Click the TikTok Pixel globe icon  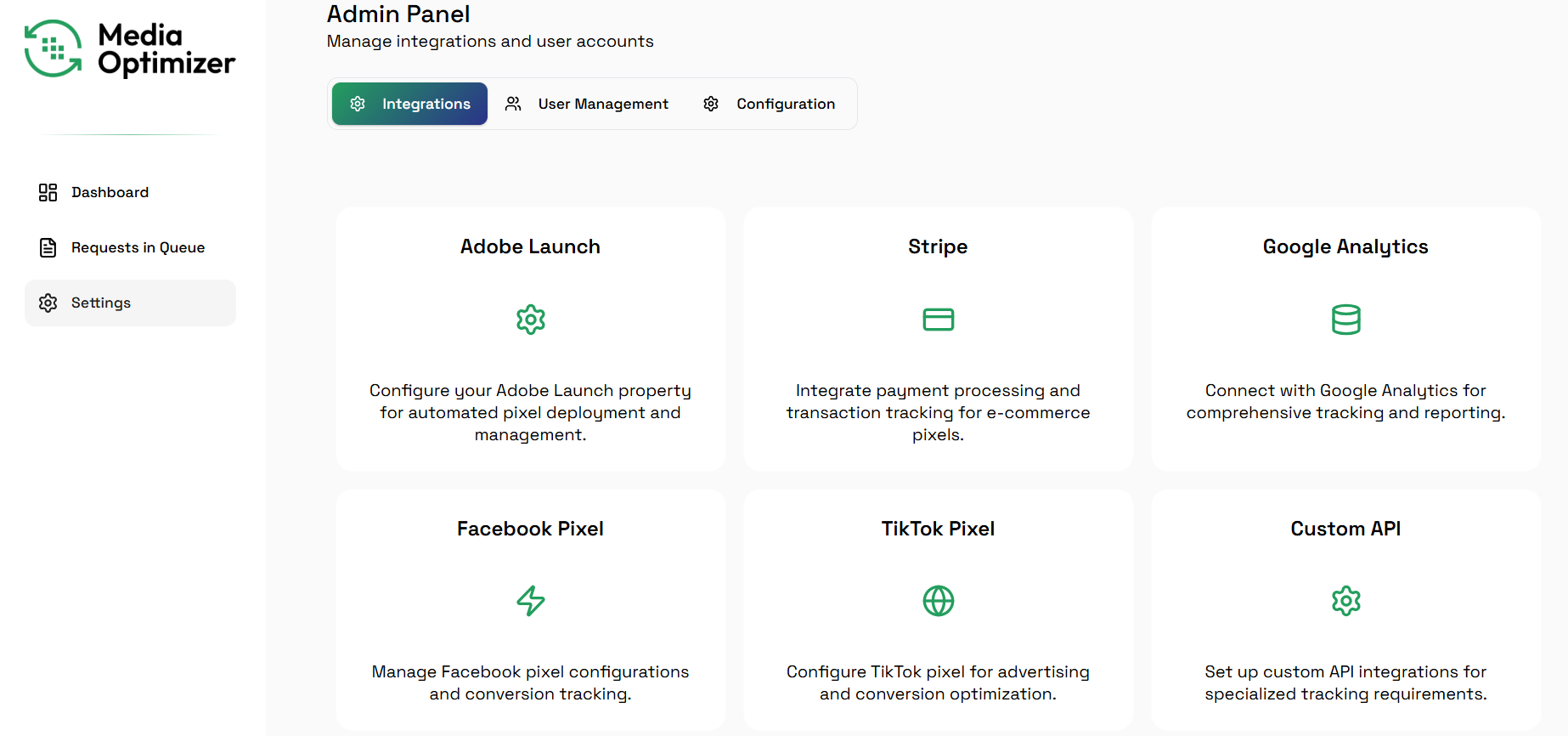click(938, 601)
